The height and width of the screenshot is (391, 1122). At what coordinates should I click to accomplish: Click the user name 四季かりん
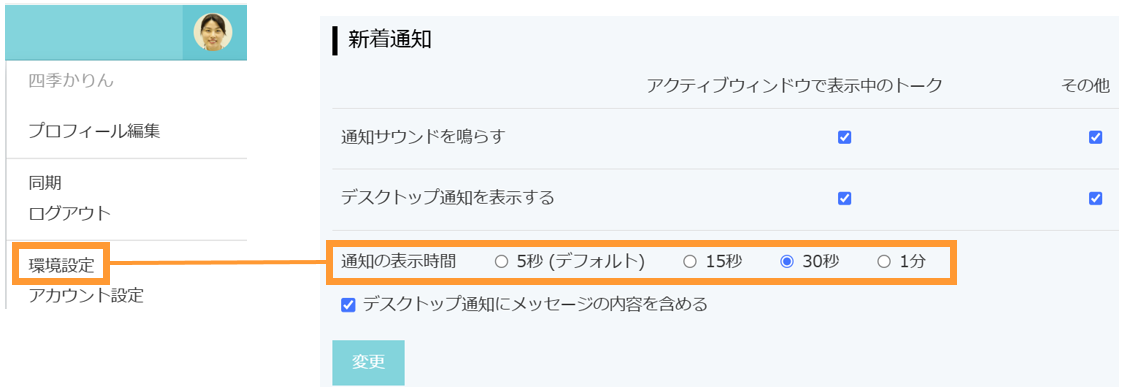point(72,81)
